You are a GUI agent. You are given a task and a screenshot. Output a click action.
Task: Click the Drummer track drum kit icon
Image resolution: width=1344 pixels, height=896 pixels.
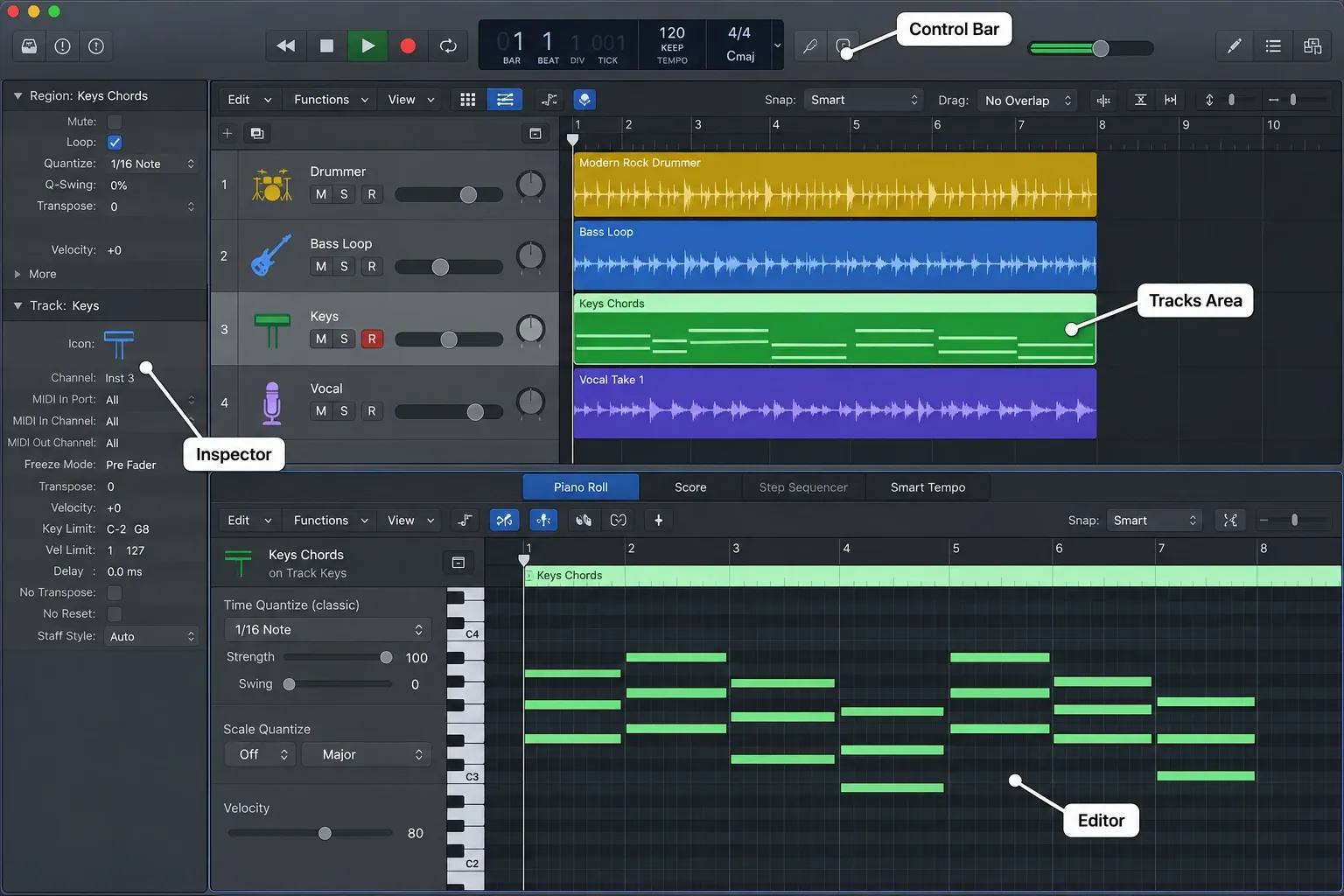272,185
